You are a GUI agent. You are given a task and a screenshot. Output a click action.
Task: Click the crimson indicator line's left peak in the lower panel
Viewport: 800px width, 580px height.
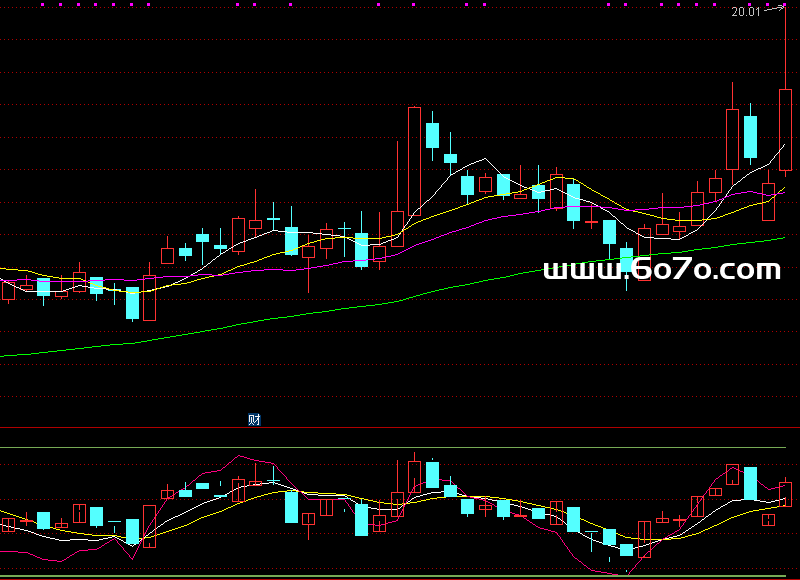pyautogui.click(x=238, y=457)
